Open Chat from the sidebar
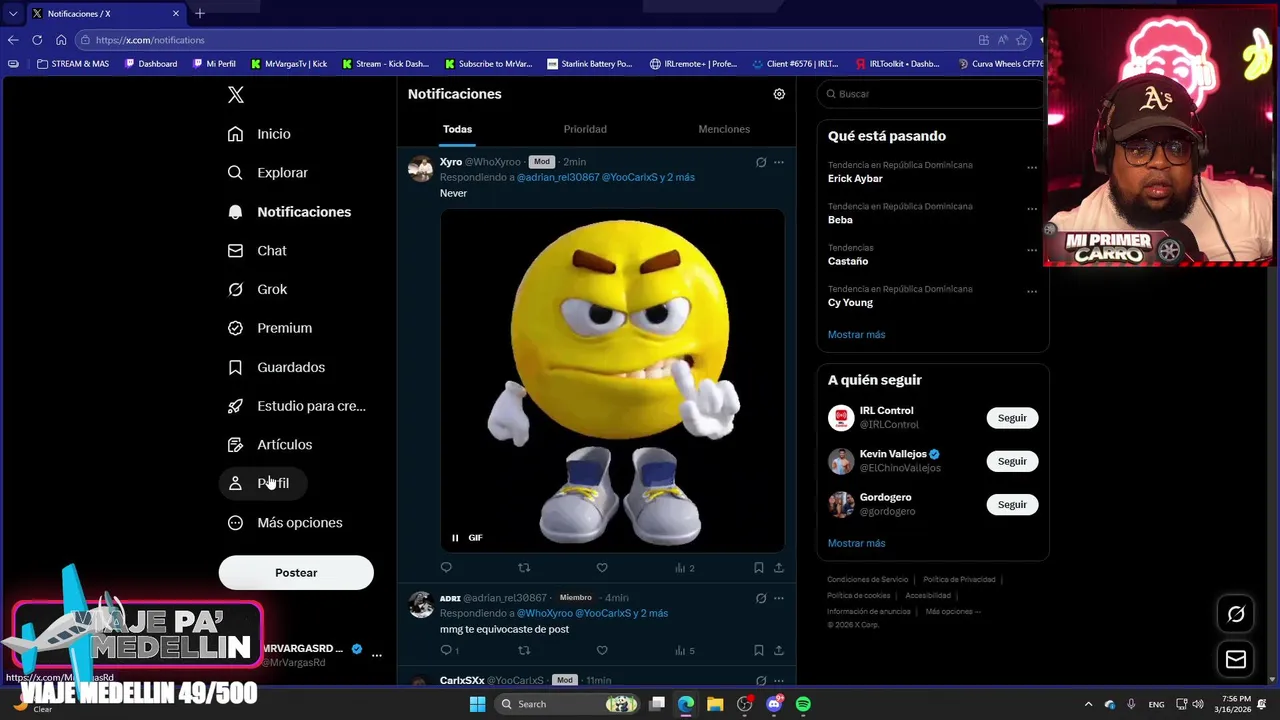The image size is (1280, 720). click(257, 251)
